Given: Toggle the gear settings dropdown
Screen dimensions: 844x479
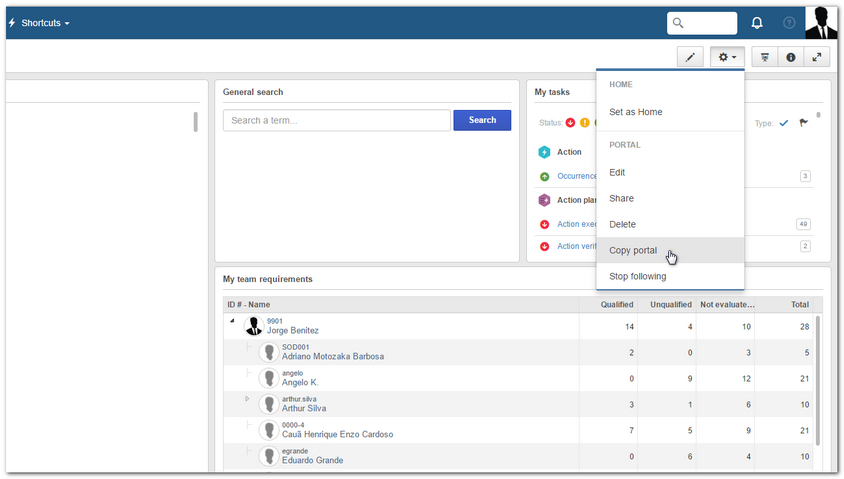Looking at the screenshot, I should tap(727, 57).
